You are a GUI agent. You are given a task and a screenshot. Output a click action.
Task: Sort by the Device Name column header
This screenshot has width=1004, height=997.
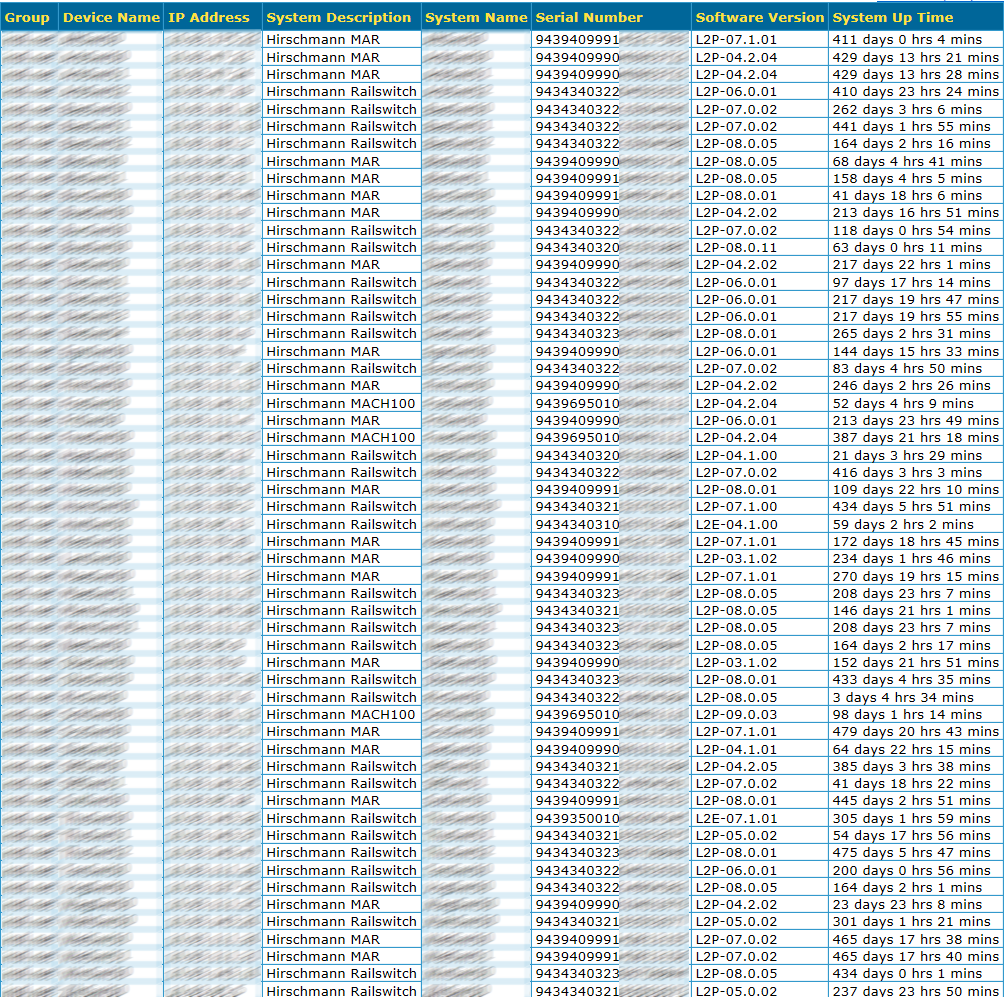111,18
